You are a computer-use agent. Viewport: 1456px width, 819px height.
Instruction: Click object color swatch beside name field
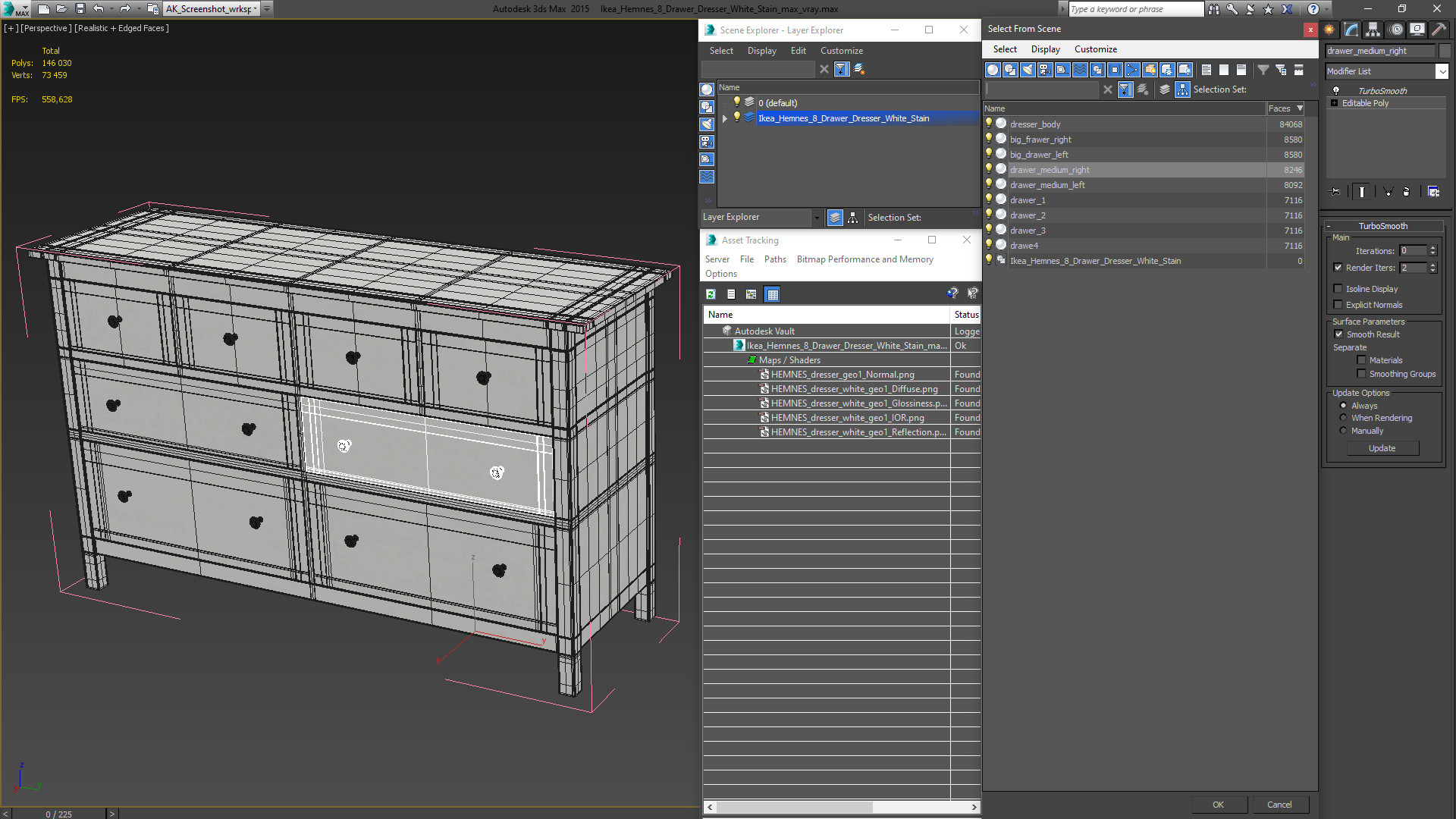pos(1445,51)
